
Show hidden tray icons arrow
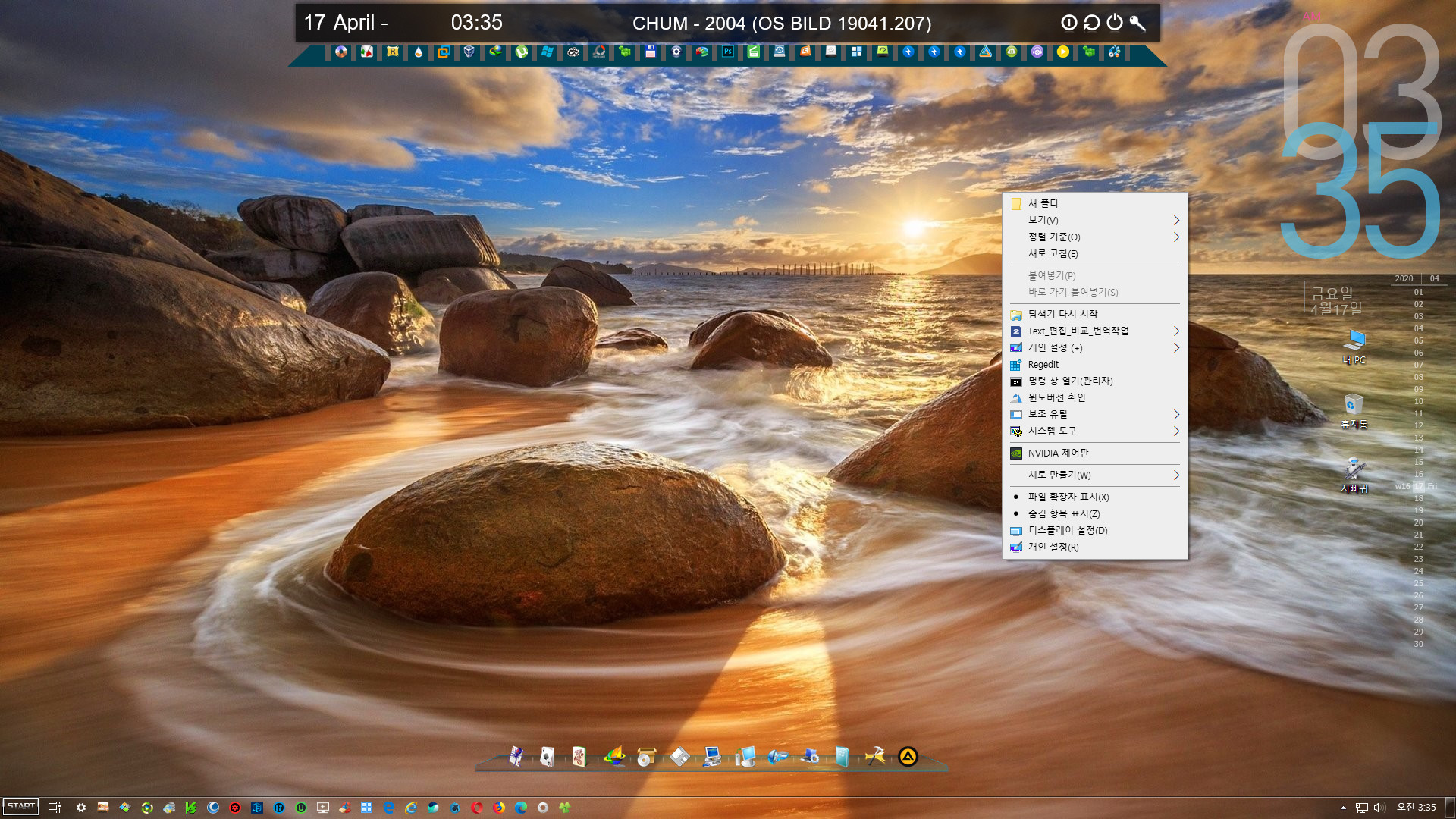[1343, 808]
